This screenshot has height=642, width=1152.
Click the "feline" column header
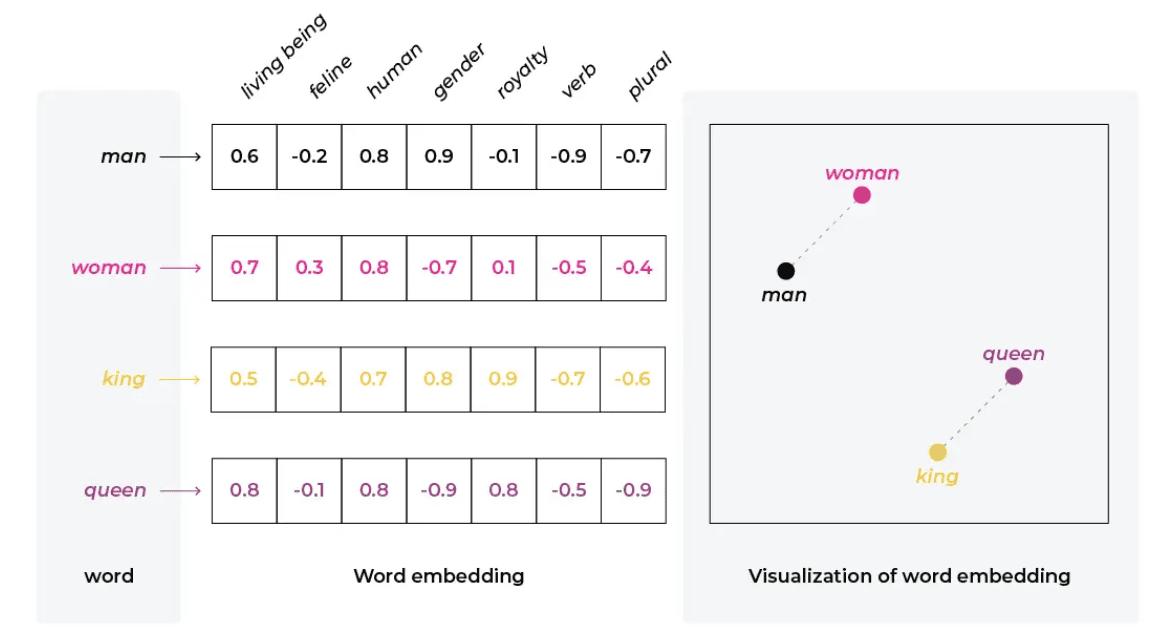click(x=331, y=77)
